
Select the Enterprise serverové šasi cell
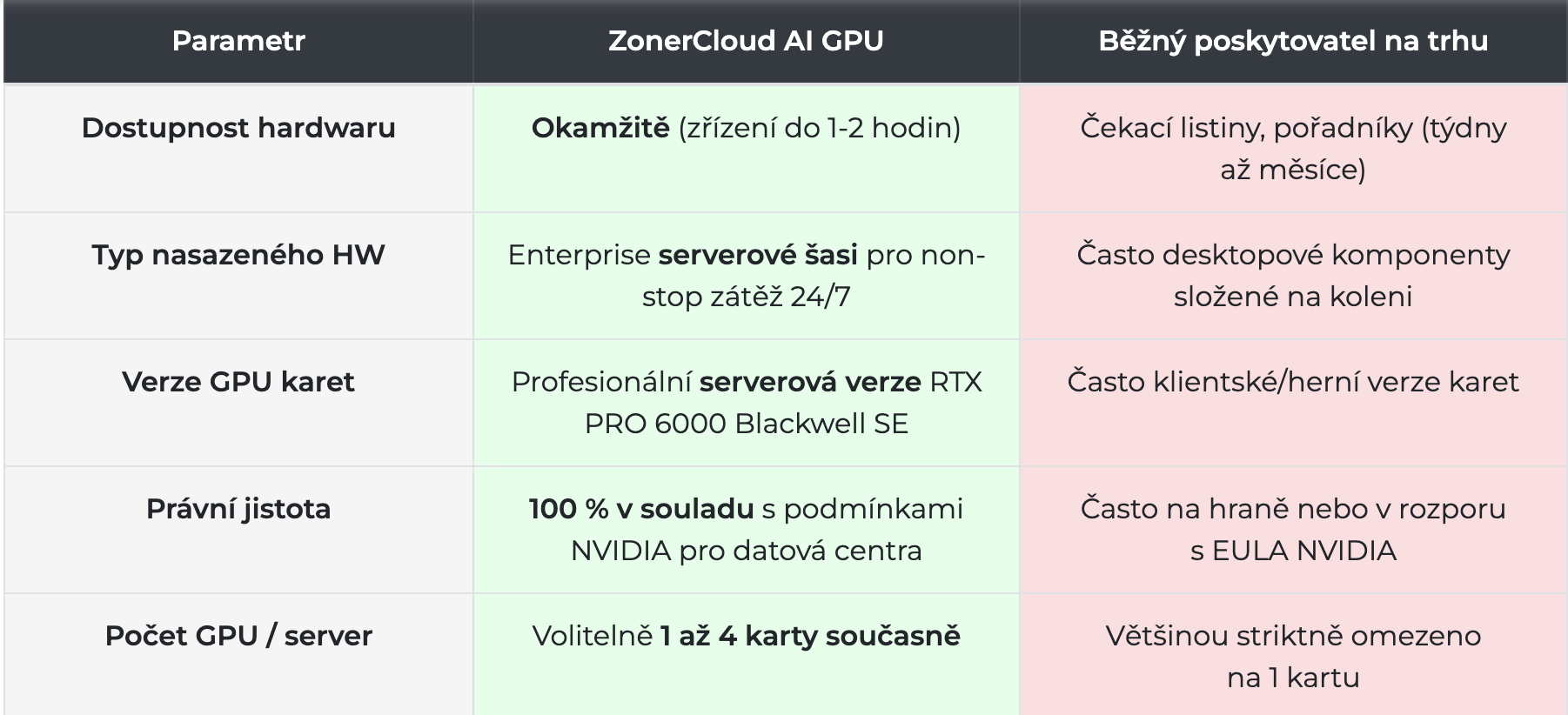click(x=746, y=276)
